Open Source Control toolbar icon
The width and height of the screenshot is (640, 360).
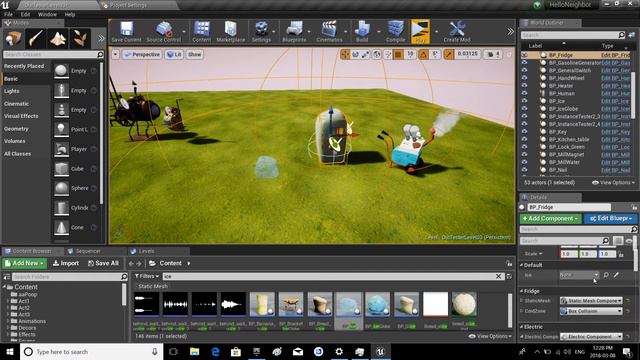click(164, 31)
